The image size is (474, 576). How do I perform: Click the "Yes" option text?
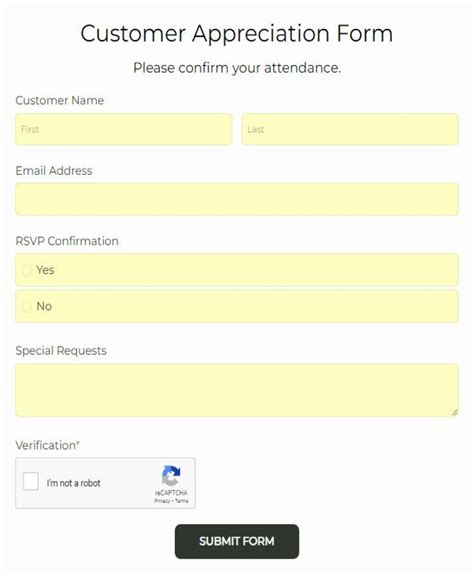[x=45, y=270]
